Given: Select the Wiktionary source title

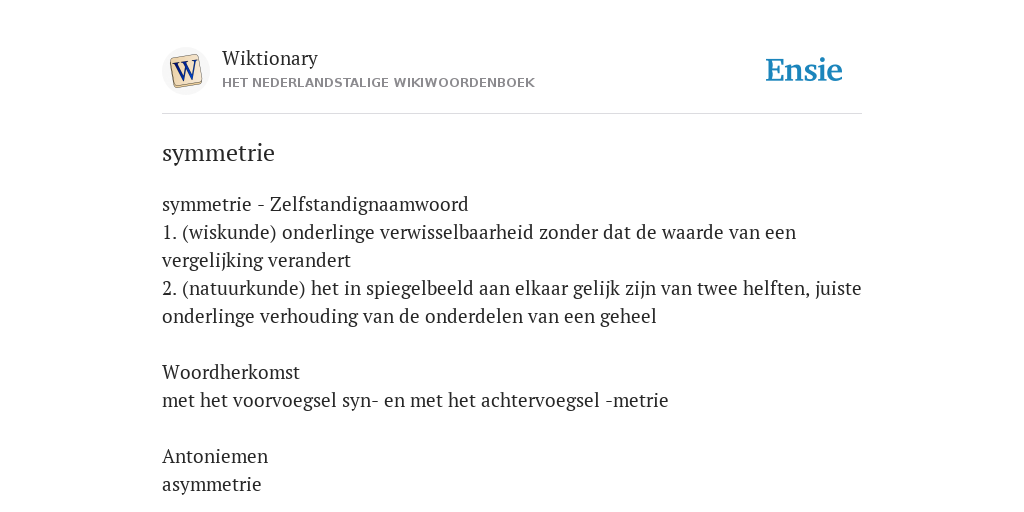Looking at the screenshot, I should tap(270, 58).
